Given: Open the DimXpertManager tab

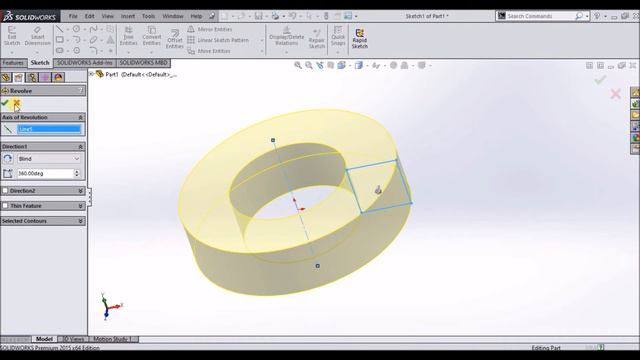Looking at the screenshot, I should [45, 78].
